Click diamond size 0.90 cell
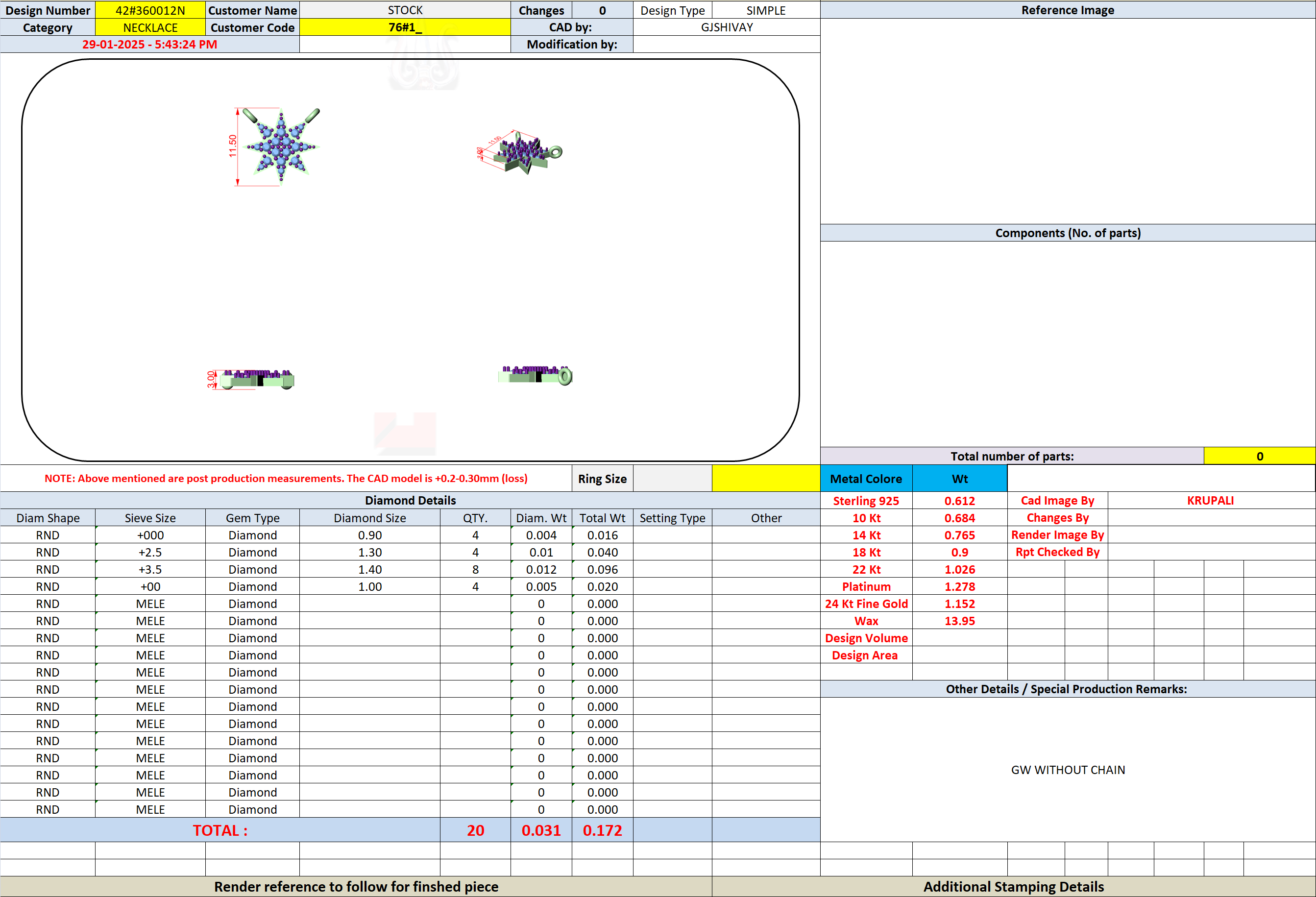 click(370, 535)
